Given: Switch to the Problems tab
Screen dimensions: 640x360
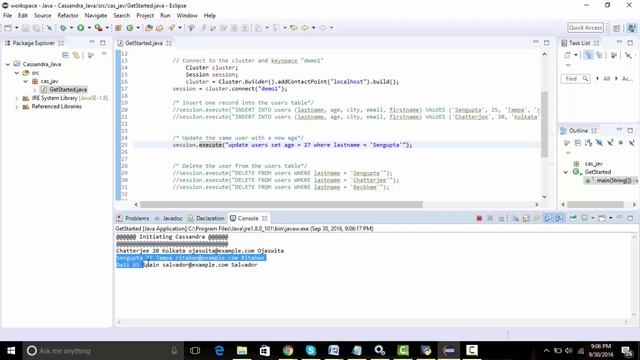Looking at the screenshot, I should tap(133, 218).
